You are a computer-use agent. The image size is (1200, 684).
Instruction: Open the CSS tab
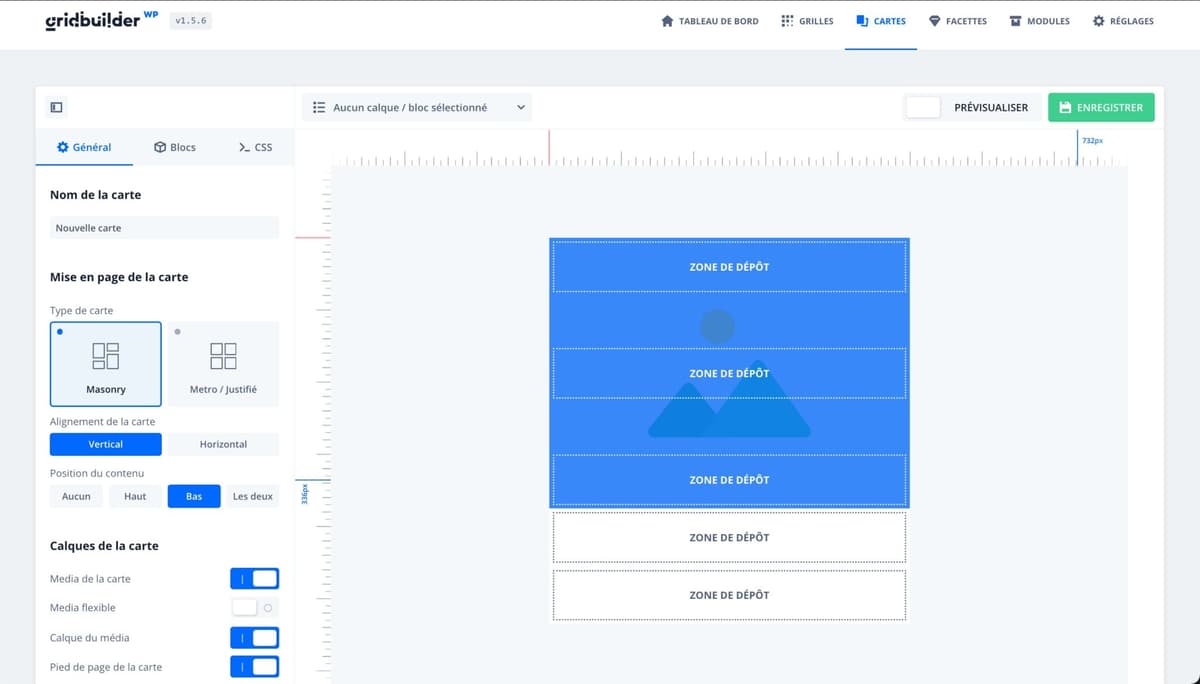click(x=256, y=147)
